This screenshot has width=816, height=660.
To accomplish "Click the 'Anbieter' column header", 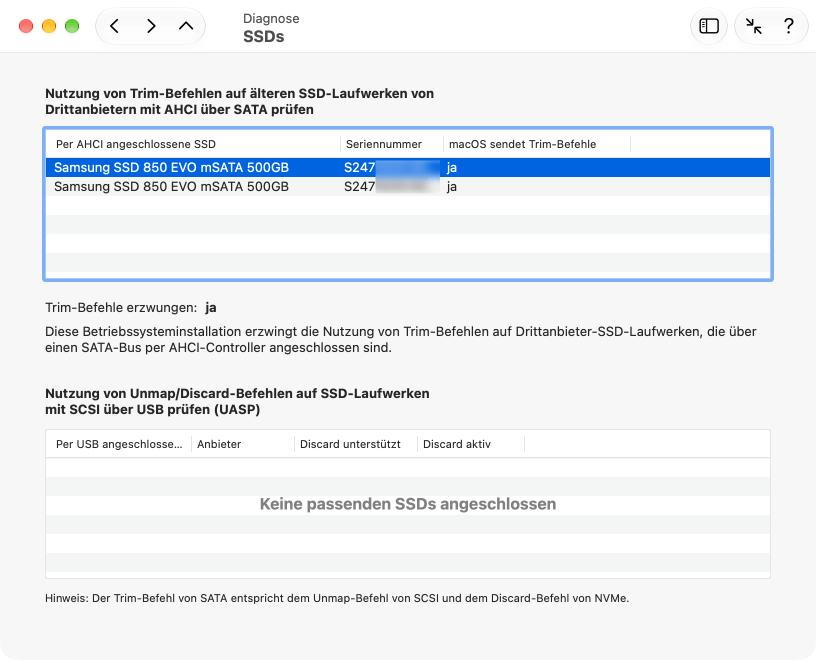I will (x=243, y=444).
